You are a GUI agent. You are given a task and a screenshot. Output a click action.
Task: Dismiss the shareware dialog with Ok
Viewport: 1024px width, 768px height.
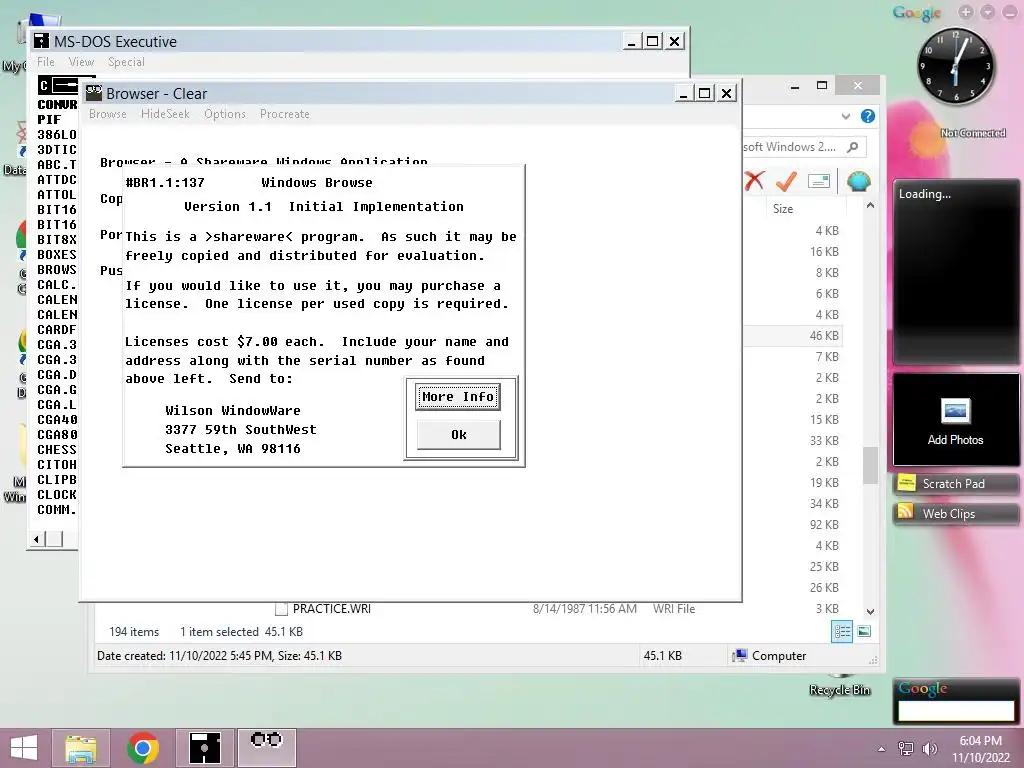[458, 435]
